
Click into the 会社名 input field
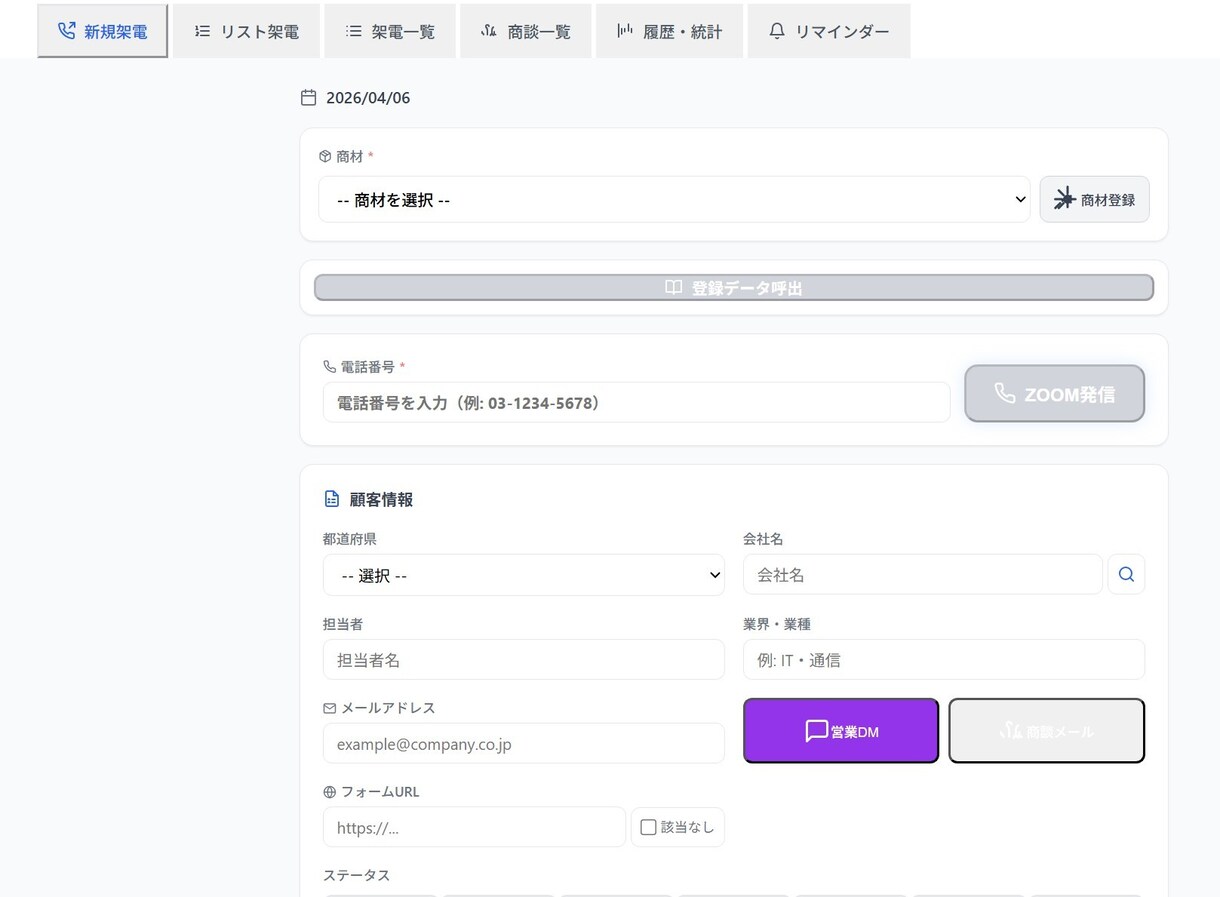pos(923,575)
